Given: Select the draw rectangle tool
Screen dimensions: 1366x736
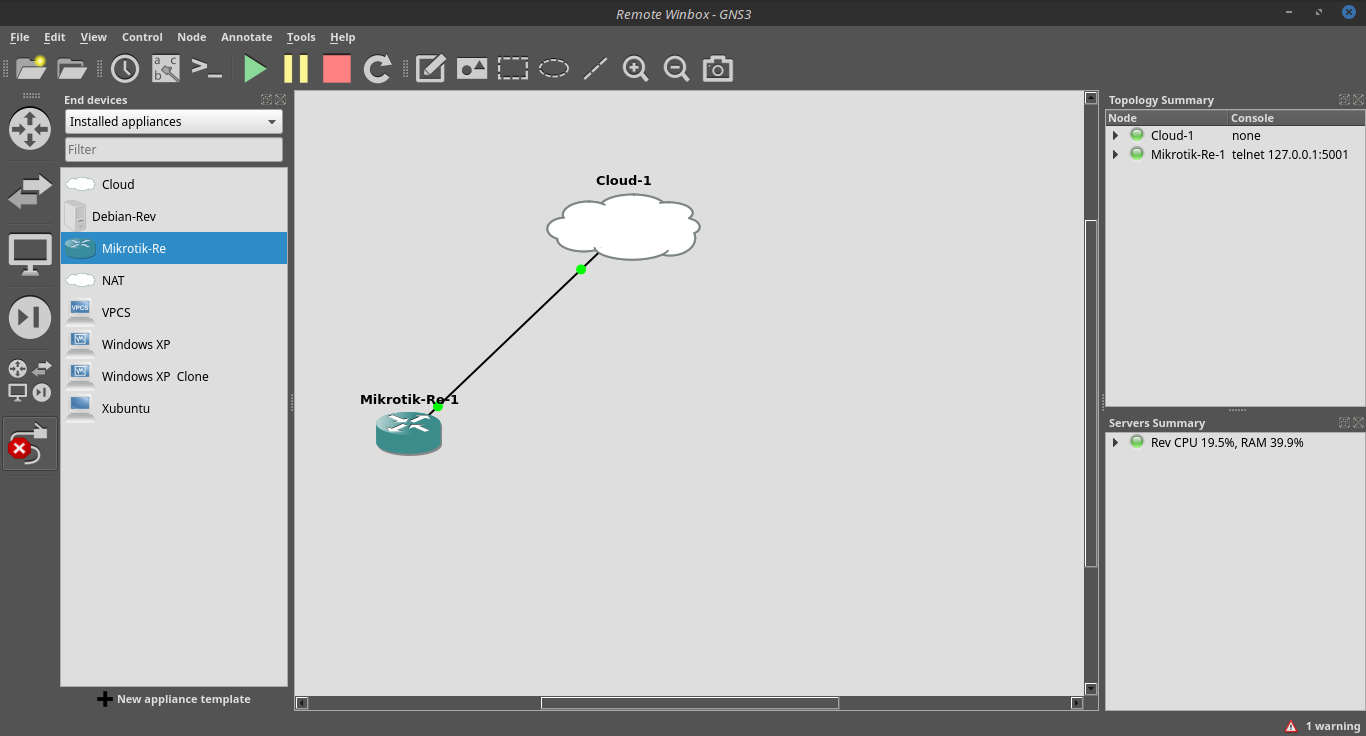Looking at the screenshot, I should pyautogui.click(x=513, y=68).
